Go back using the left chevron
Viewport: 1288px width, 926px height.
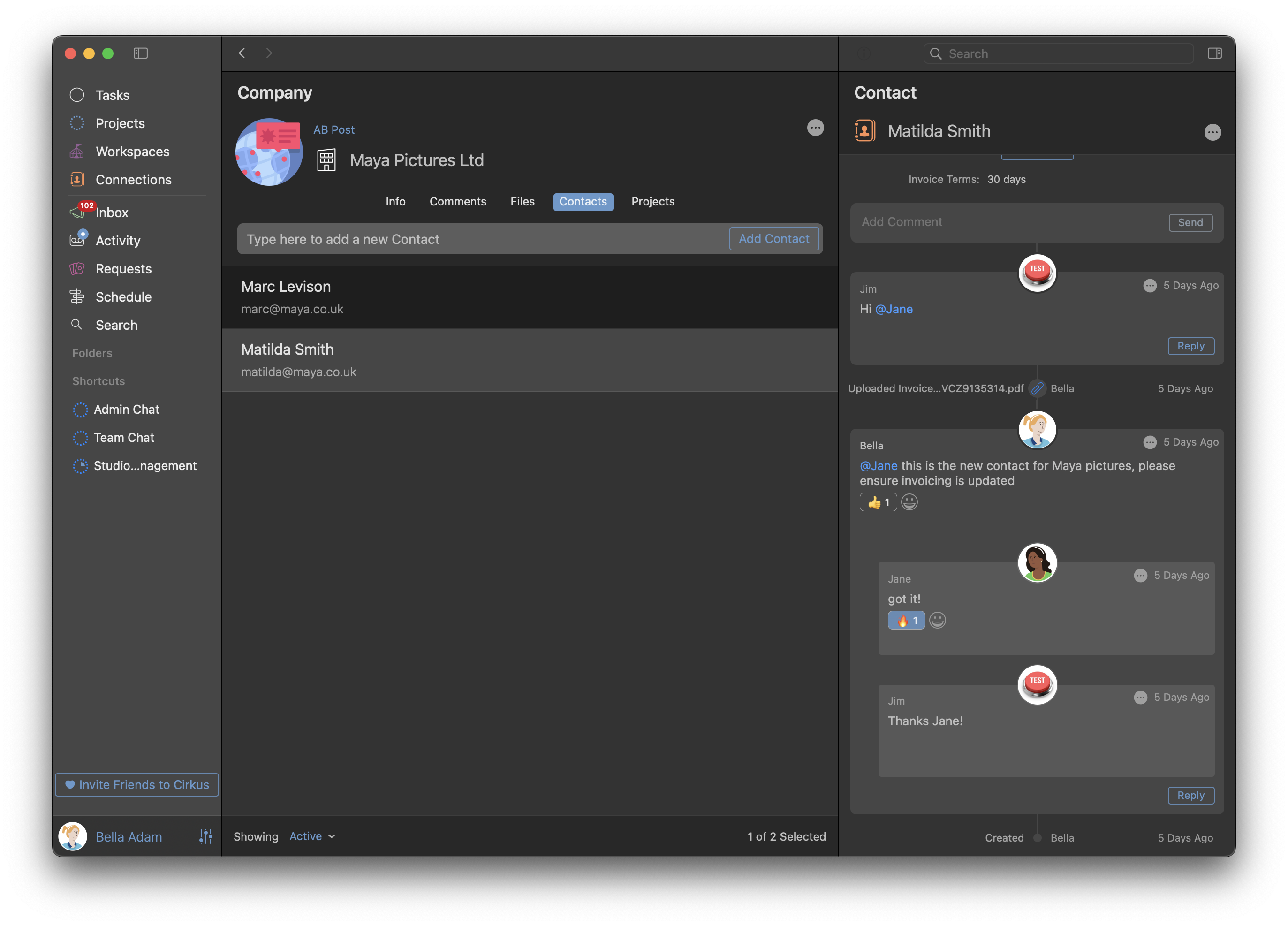242,53
